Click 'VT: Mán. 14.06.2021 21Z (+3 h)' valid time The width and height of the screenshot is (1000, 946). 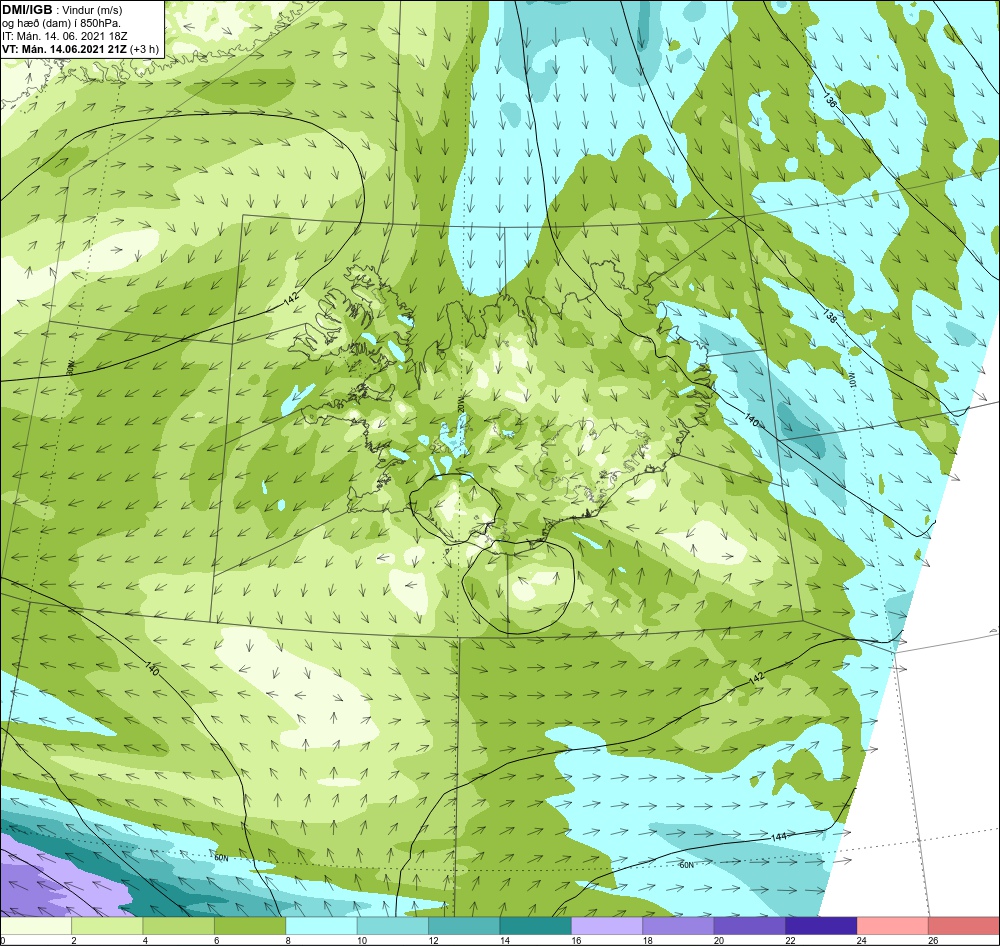pos(80,49)
